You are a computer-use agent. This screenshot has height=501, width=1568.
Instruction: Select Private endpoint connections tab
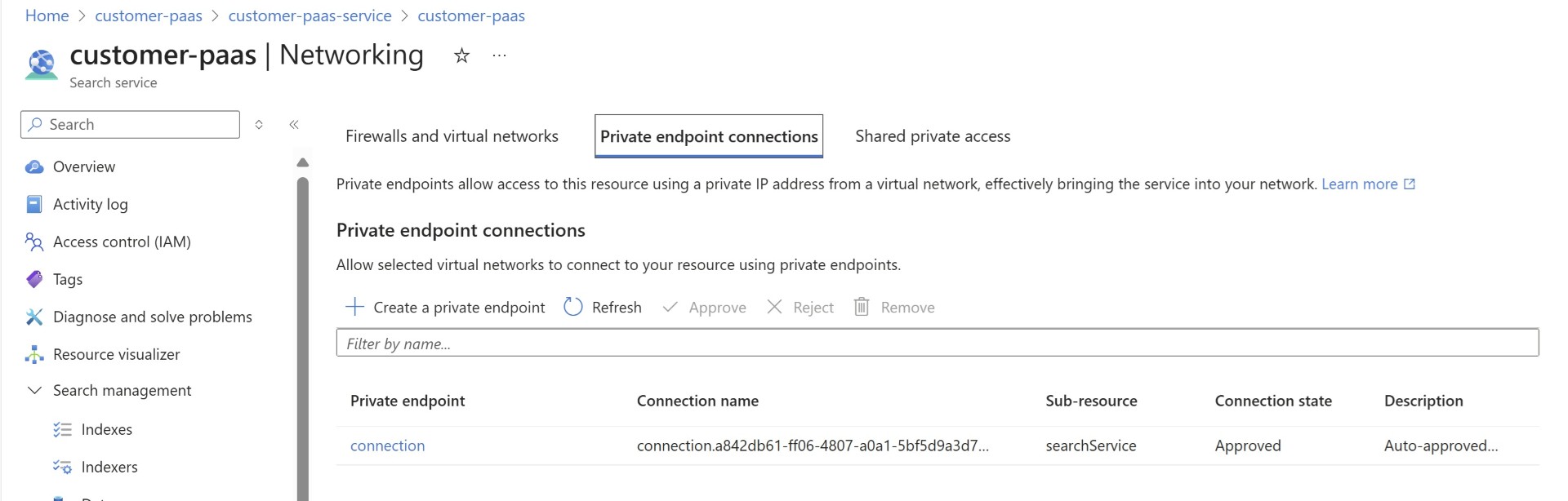tap(709, 136)
